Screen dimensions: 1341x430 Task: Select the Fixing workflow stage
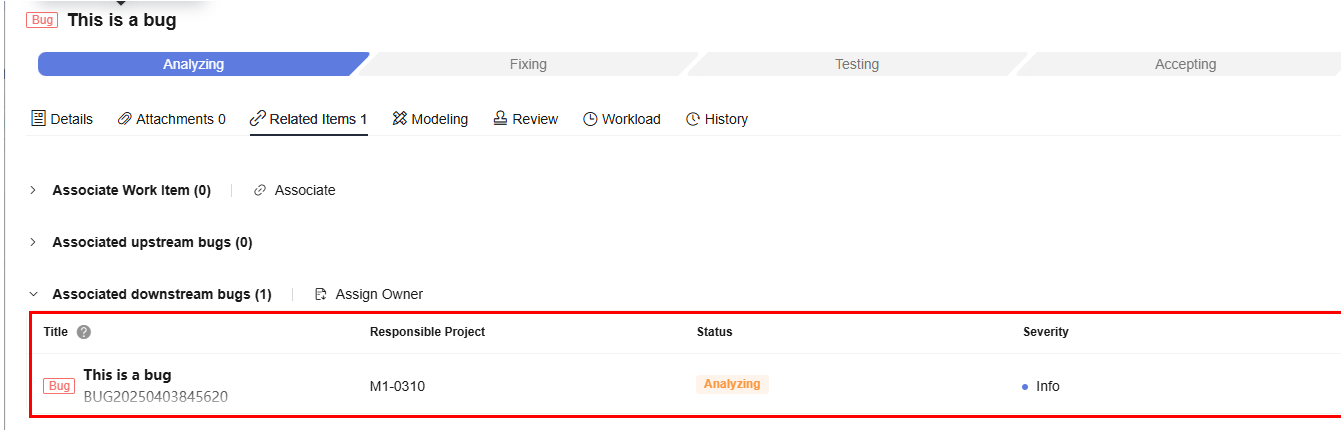(x=528, y=64)
